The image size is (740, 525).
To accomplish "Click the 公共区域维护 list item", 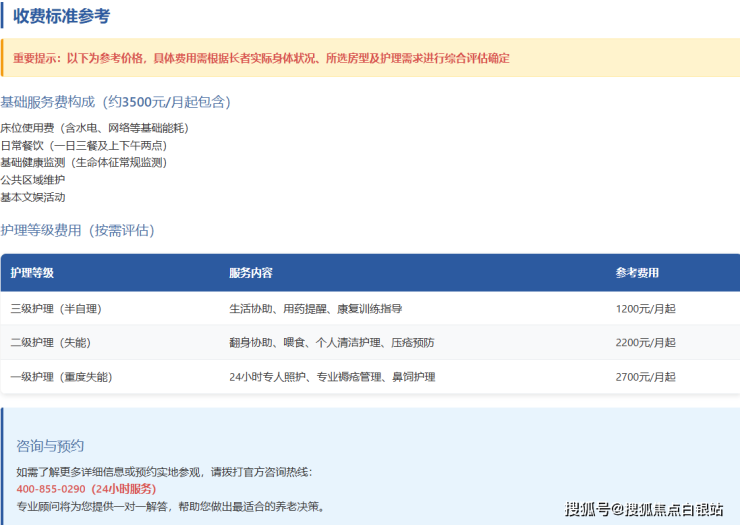I will [33, 180].
